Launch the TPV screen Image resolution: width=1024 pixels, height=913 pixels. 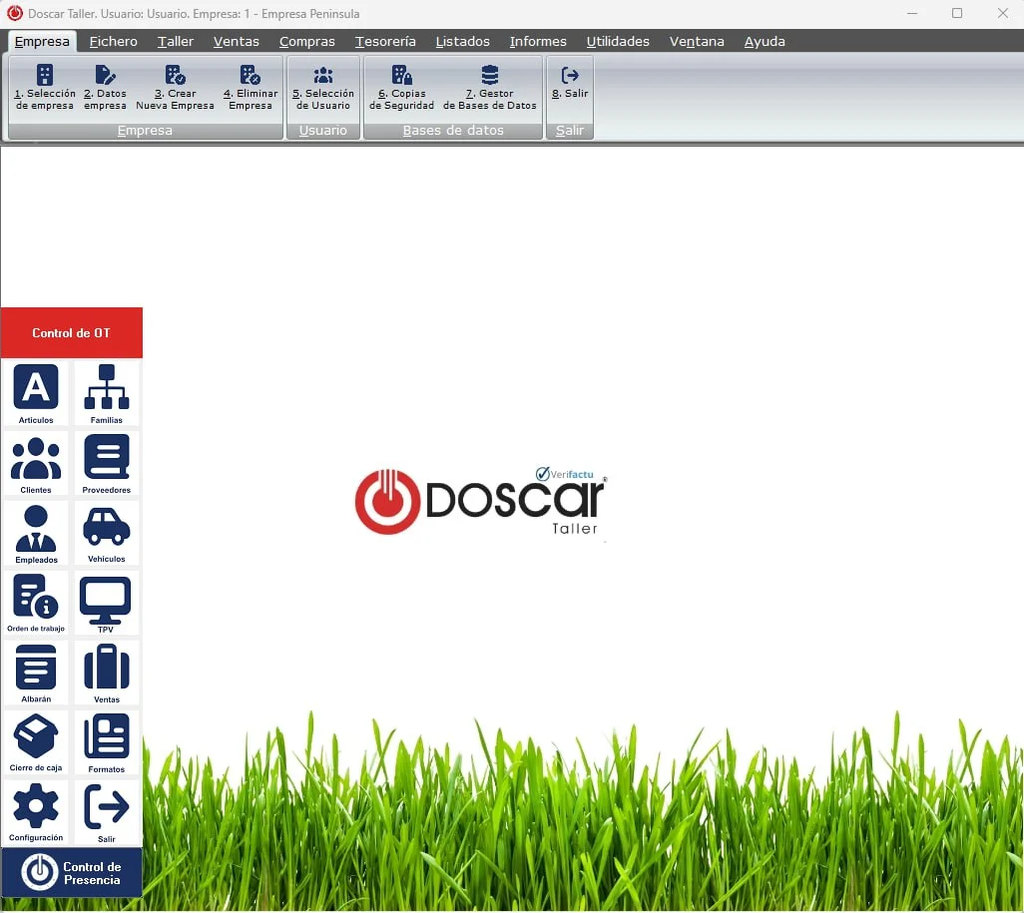tap(106, 603)
